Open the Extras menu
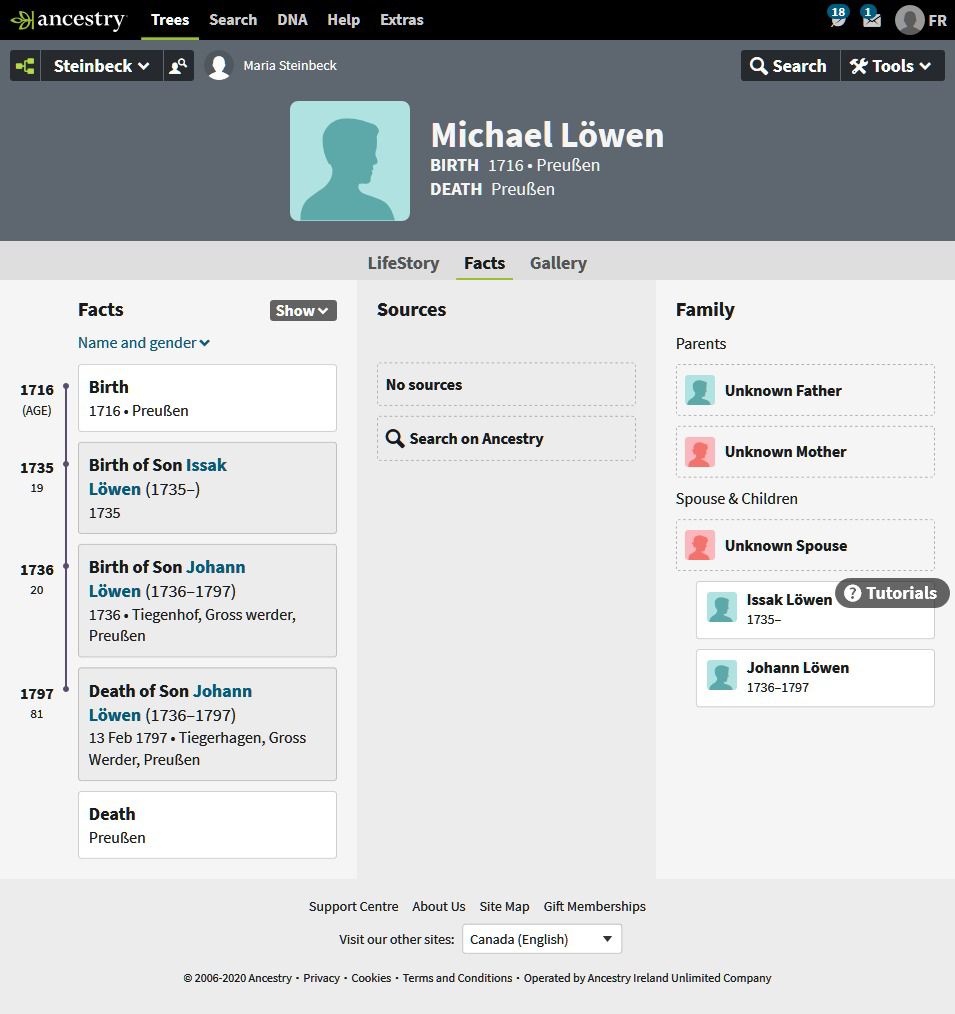The width and height of the screenshot is (955, 1014). (x=402, y=20)
